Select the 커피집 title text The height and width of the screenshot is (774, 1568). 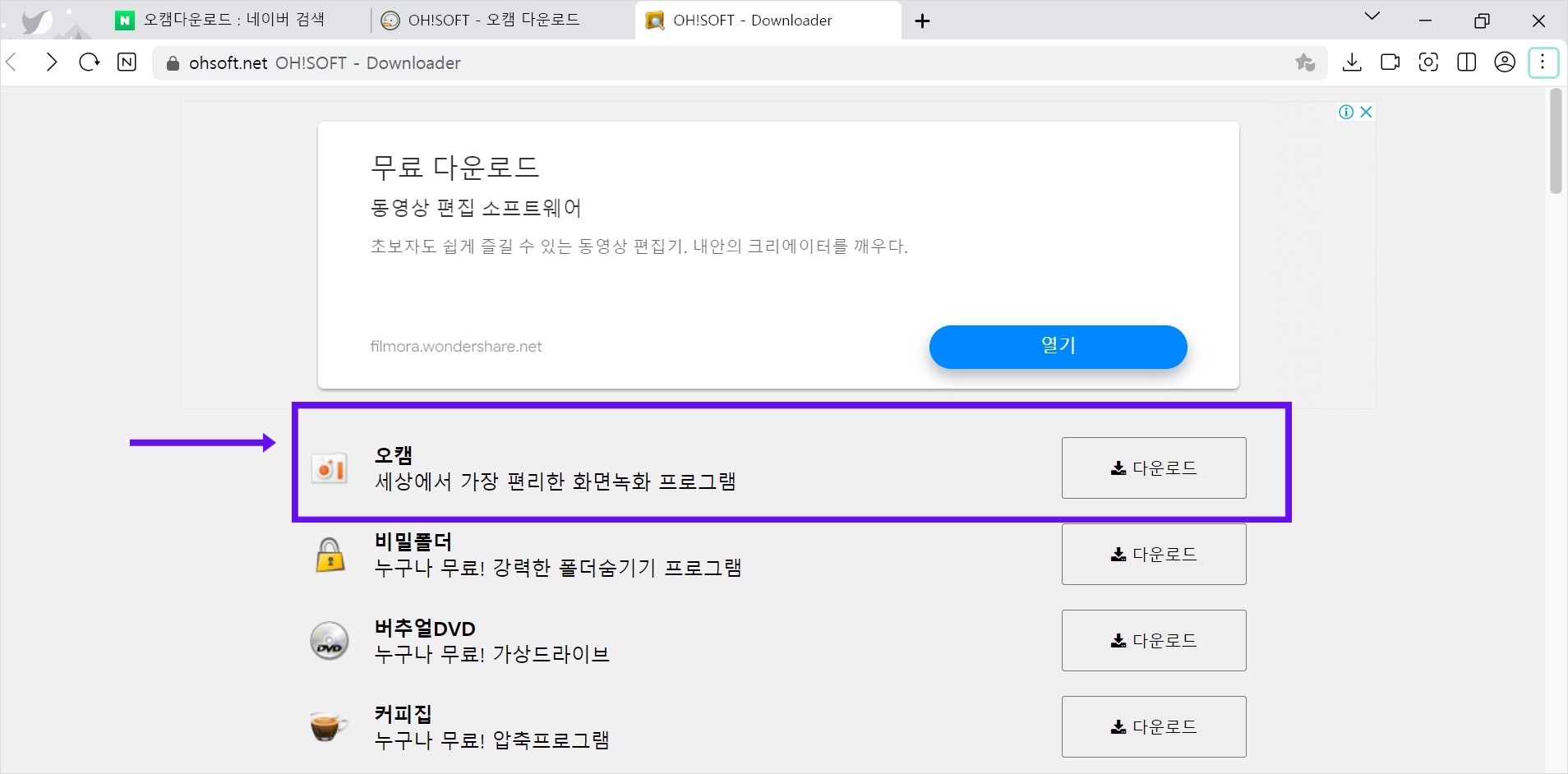tap(403, 714)
